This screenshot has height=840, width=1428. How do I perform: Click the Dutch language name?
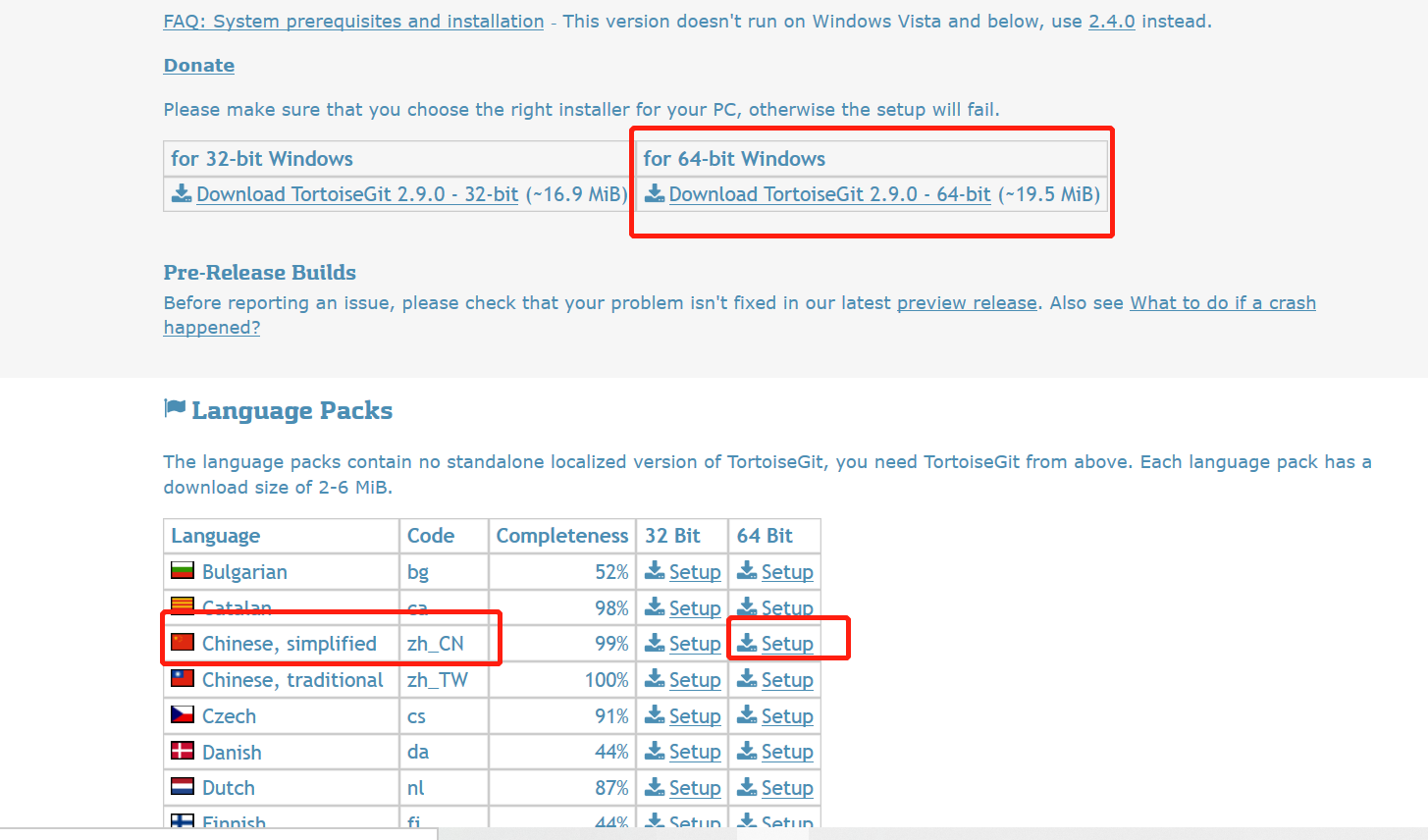[x=229, y=788]
